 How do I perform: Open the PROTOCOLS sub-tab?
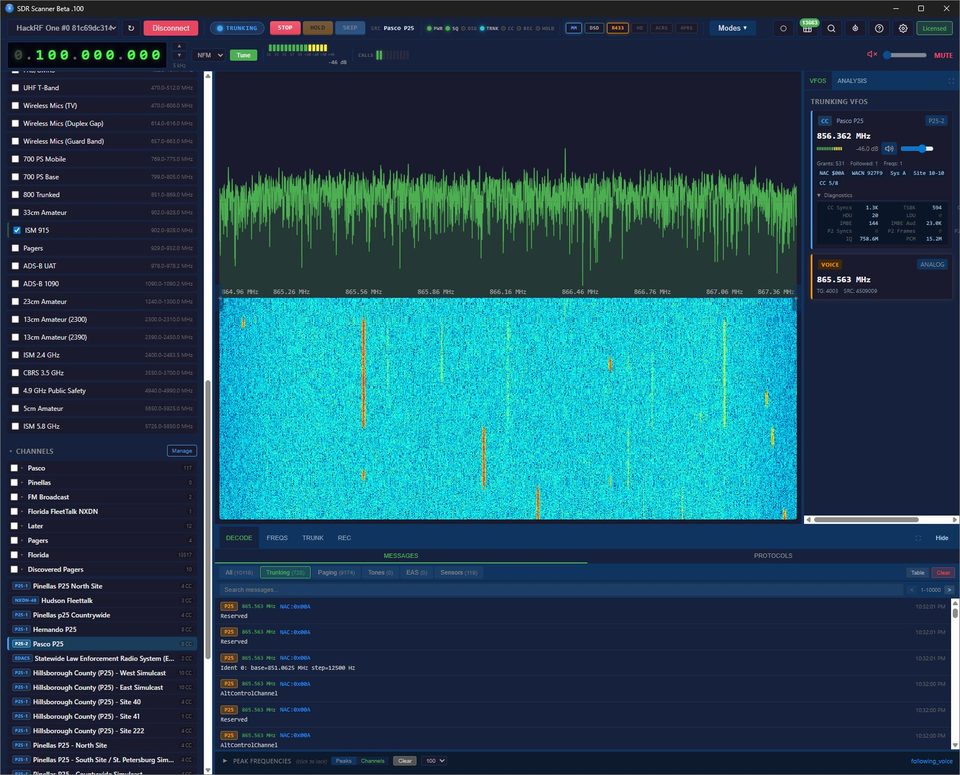pos(773,556)
